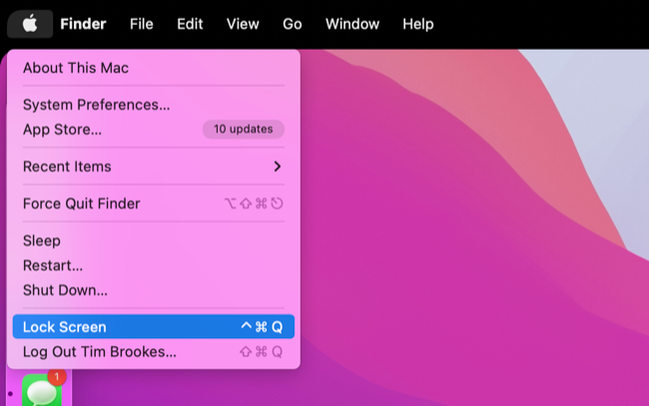Click the 10 updates badge
This screenshot has height=406, width=649.
[243, 129]
